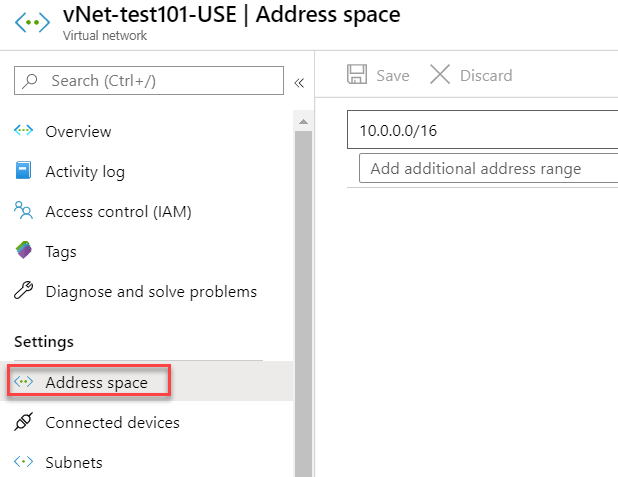Click the Connected devices plug icon
The image size is (618, 477).
[24, 422]
